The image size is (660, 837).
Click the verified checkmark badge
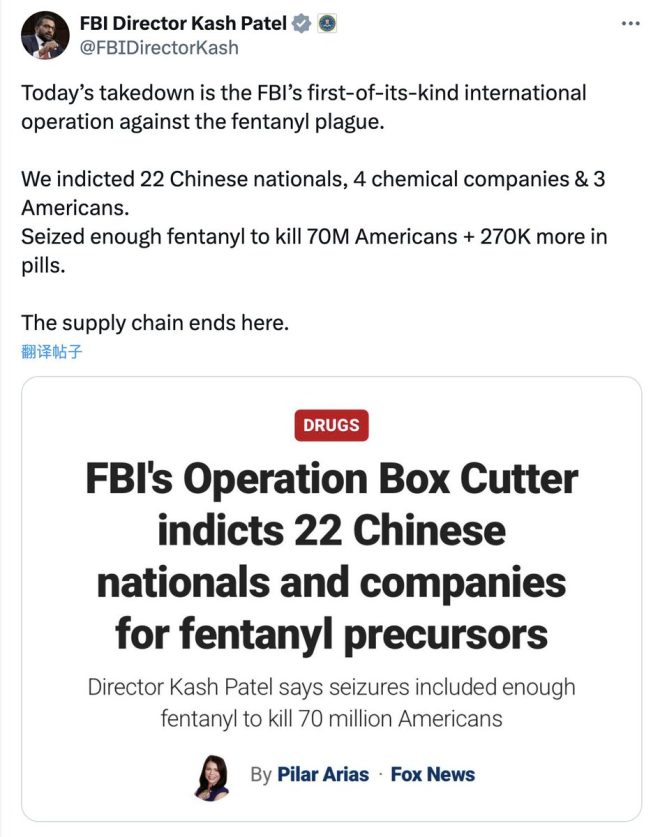[302, 23]
